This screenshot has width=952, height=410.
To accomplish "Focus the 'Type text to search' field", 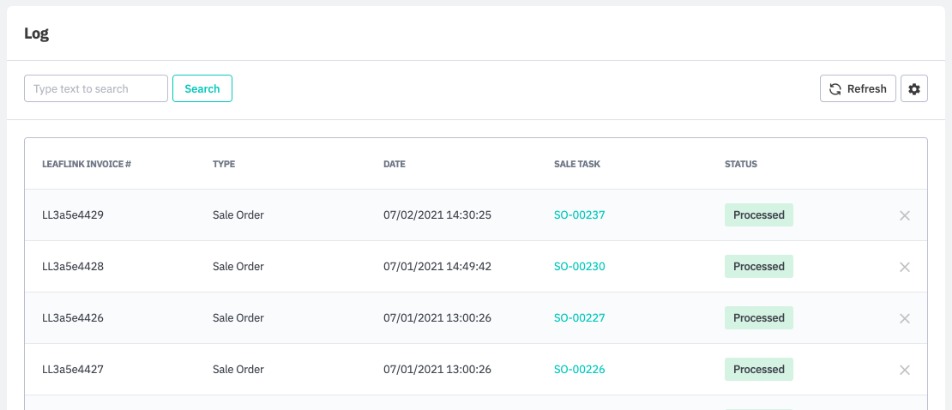I will tap(96, 89).
